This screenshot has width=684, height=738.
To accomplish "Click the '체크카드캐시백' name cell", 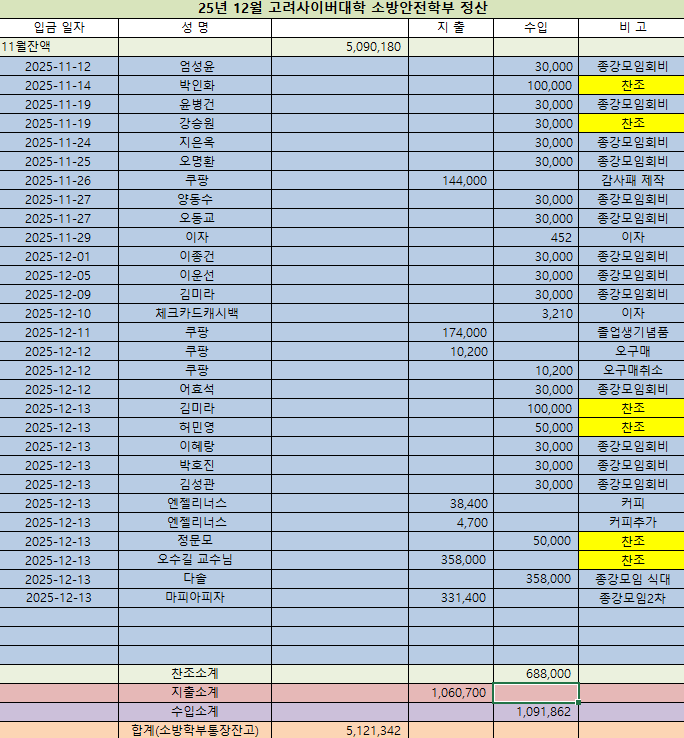I will click(x=195, y=313).
